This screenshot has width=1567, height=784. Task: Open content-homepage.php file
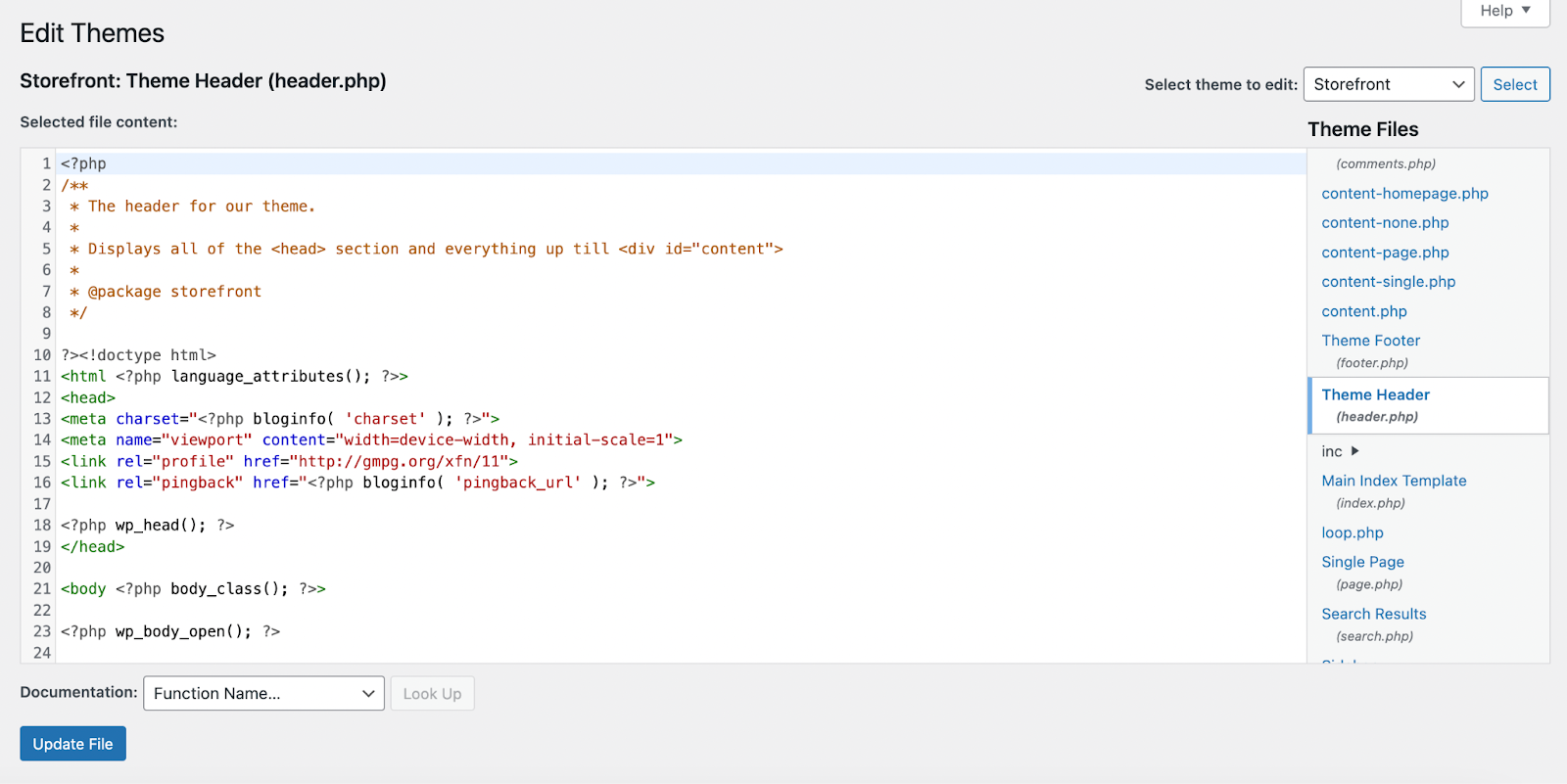tap(1404, 194)
